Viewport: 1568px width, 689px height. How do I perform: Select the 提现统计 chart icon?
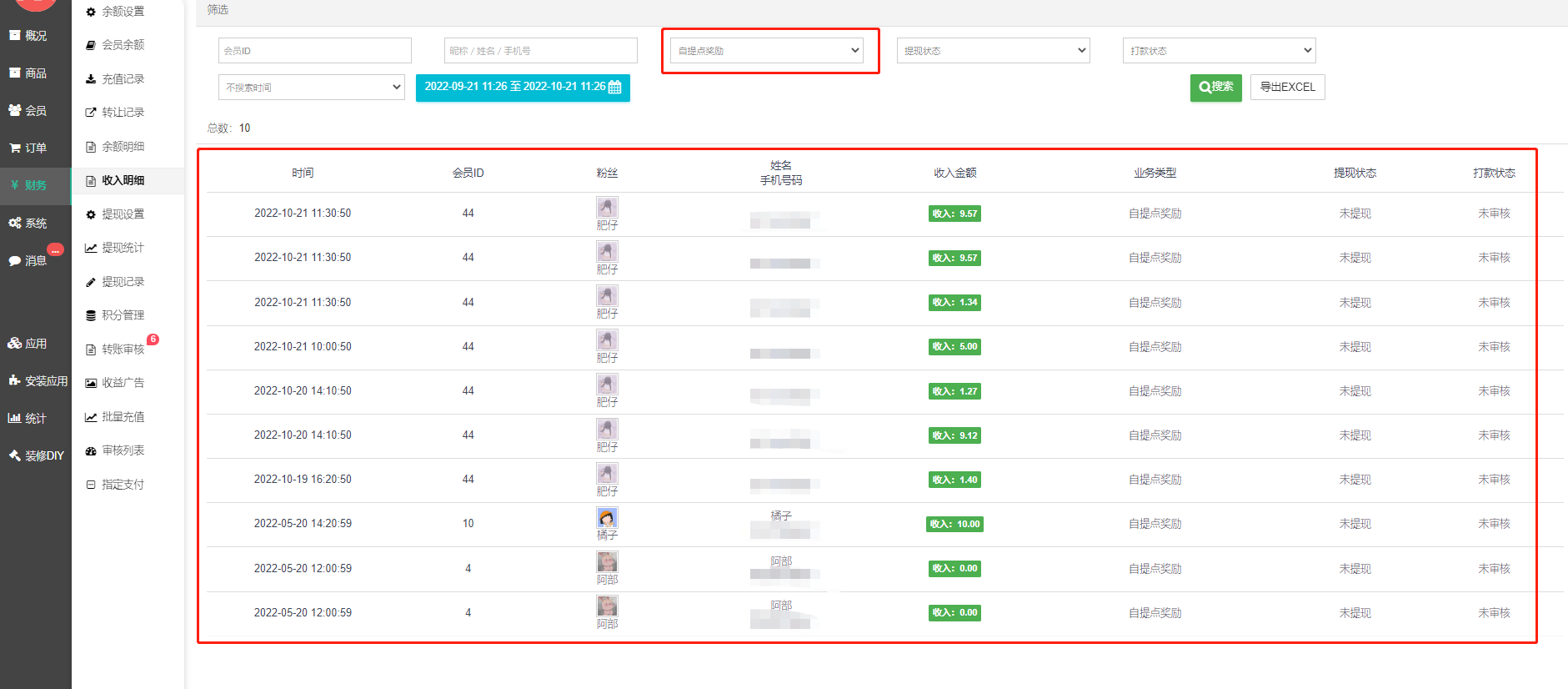(91, 248)
